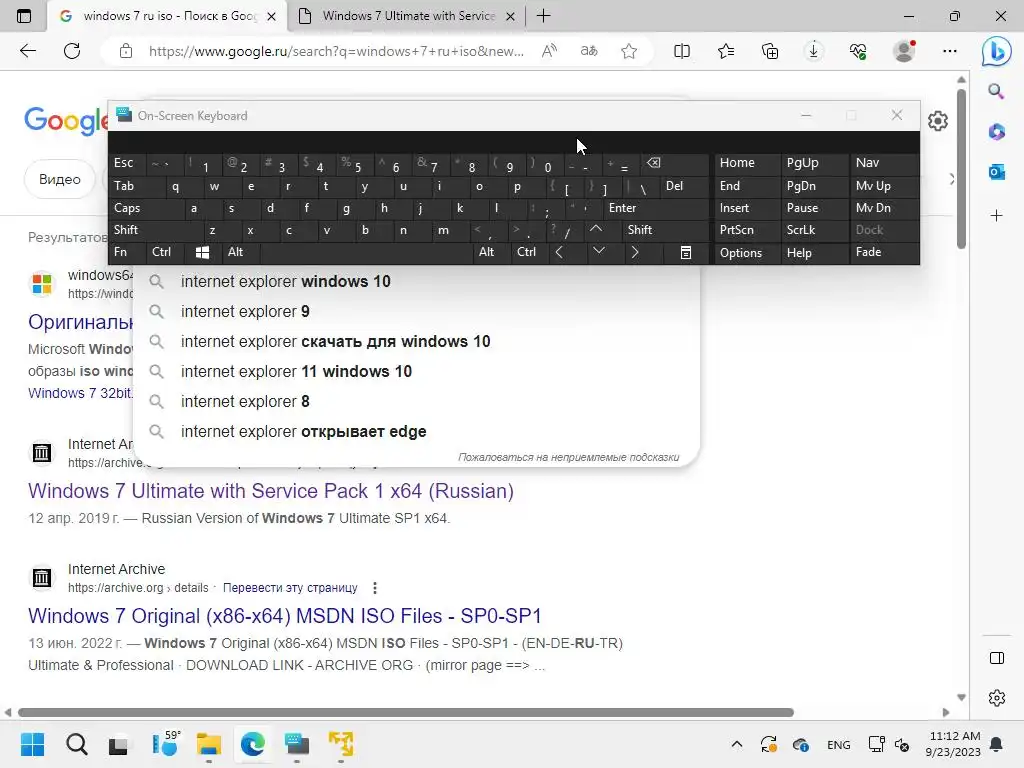
Task: Open the Edge settings and more menu
Action: pos(950,51)
